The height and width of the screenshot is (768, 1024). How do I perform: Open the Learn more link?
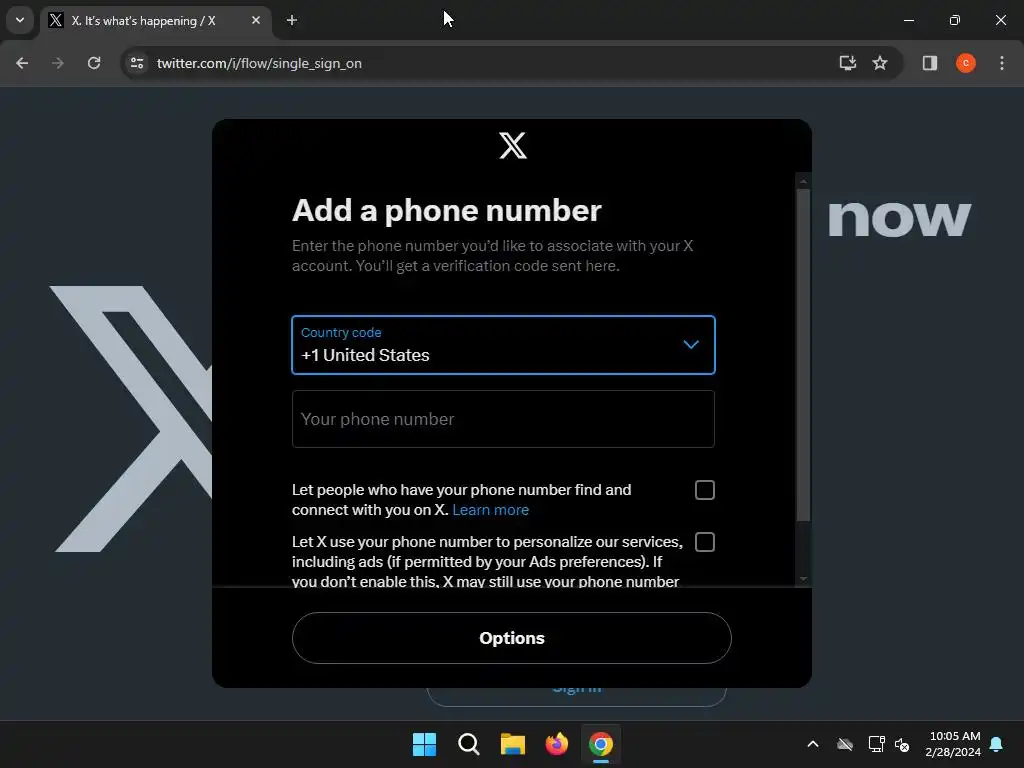coord(490,510)
